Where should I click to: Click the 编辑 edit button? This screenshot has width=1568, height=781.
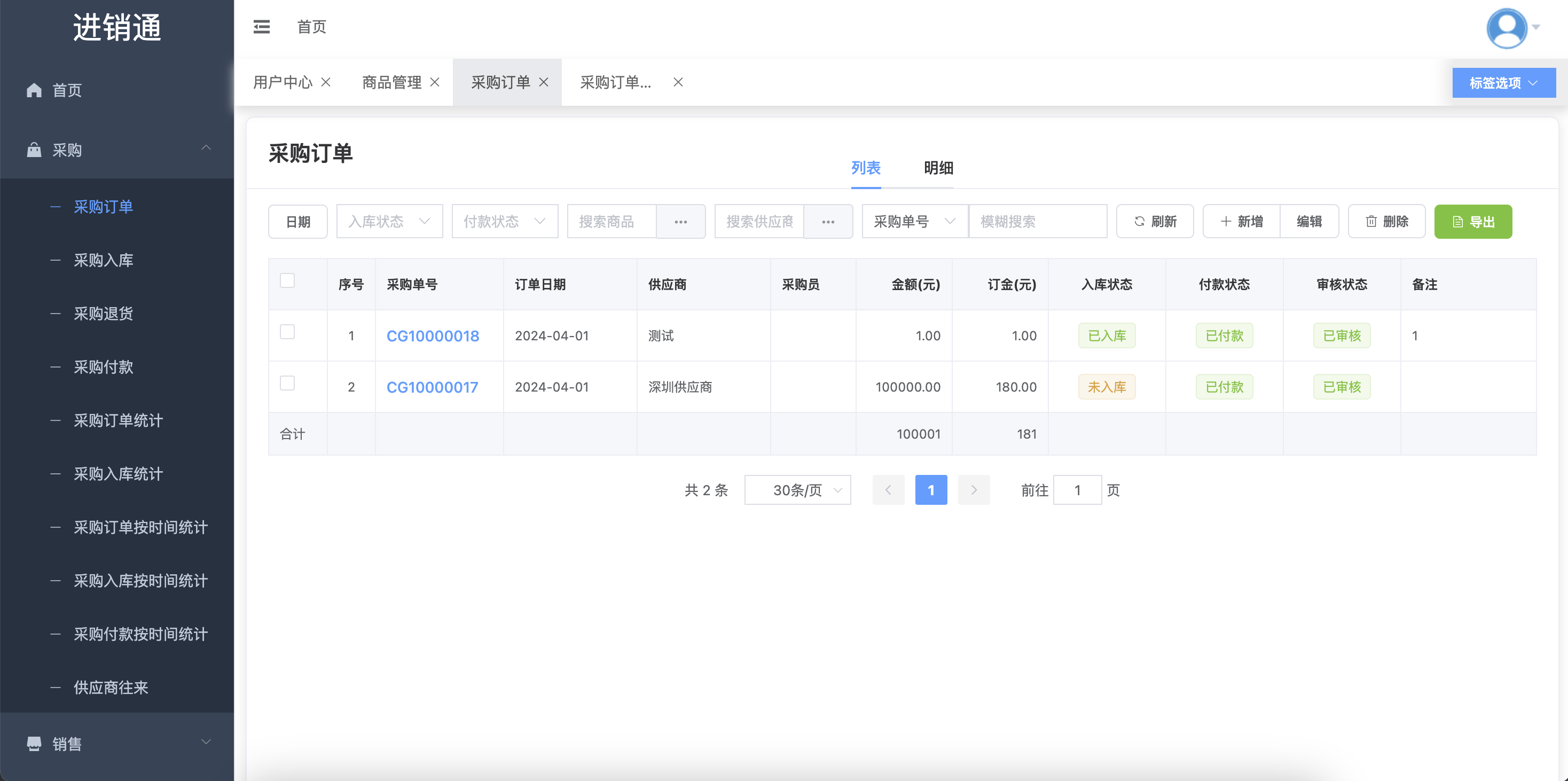pyautogui.click(x=1310, y=222)
